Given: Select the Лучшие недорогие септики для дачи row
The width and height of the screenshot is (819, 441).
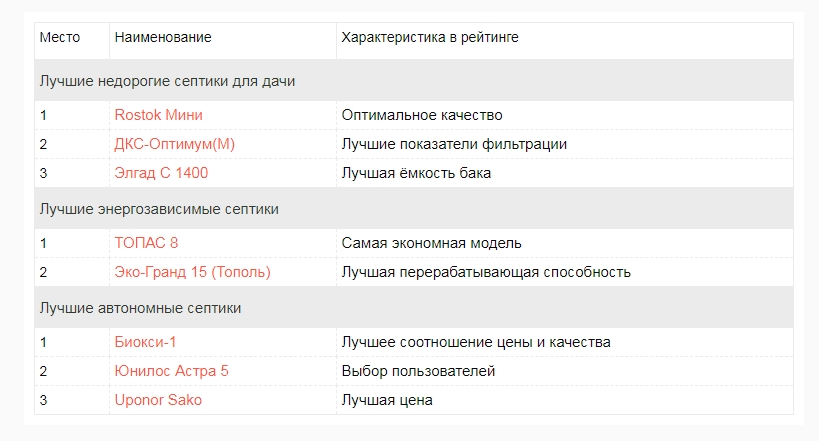Looking at the screenshot, I should pos(167,80).
